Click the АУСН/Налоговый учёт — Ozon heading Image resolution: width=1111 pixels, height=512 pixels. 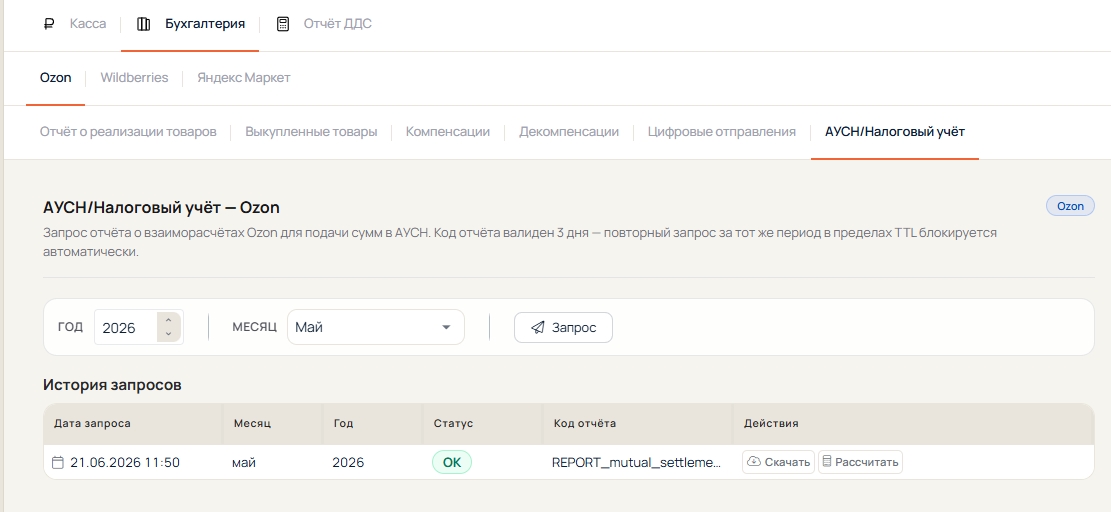tap(162, 207)
